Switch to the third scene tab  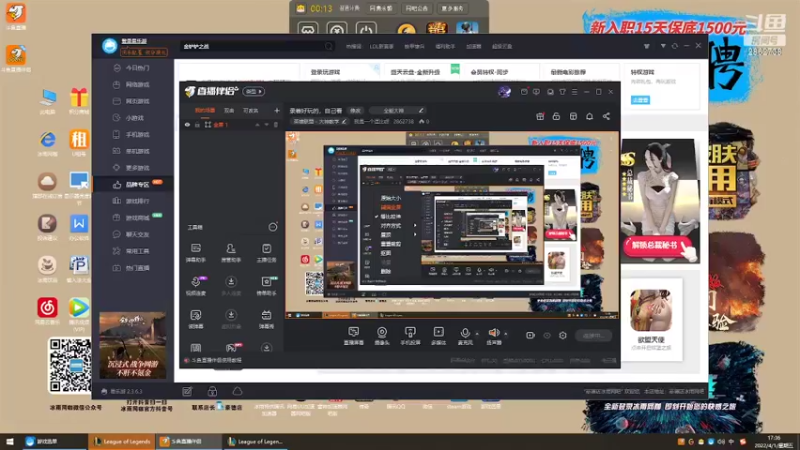pyautogui.click(x=250, y=110)
